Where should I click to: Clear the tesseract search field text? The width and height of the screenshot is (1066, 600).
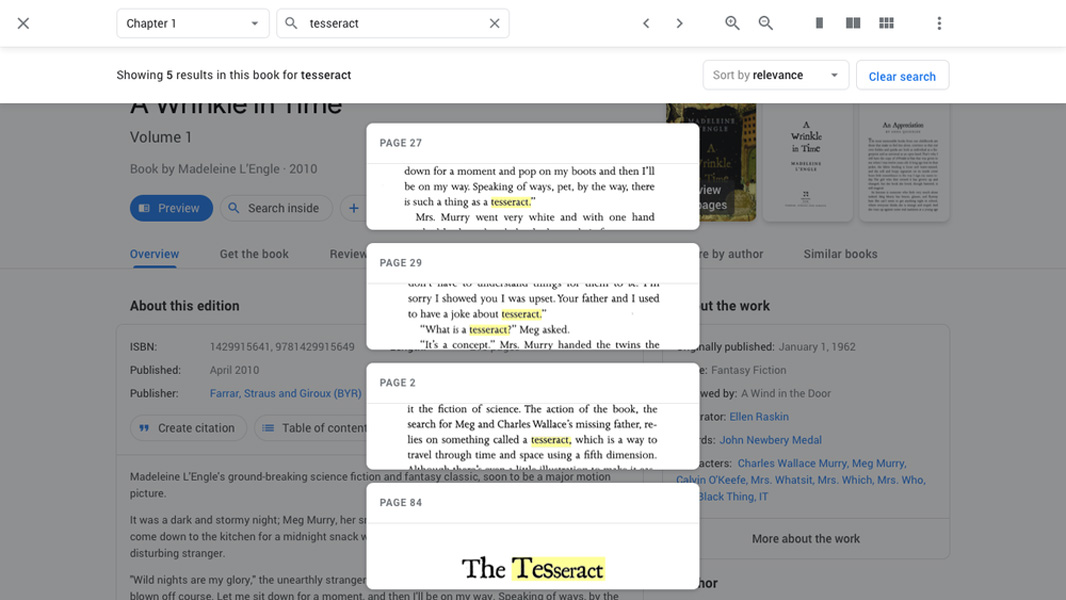494,23
